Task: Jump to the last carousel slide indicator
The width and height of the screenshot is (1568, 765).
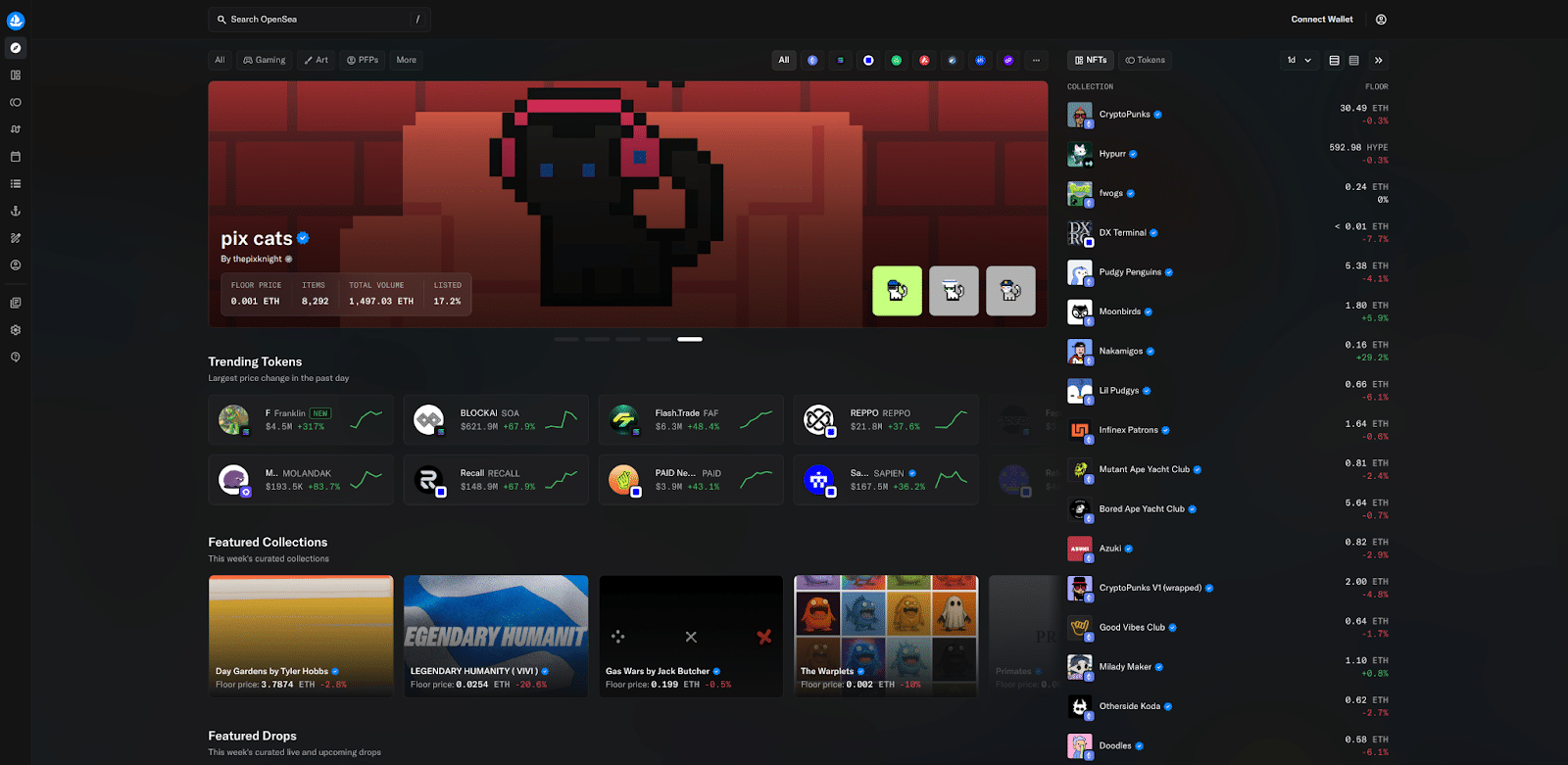Action: tap(690, 339)
